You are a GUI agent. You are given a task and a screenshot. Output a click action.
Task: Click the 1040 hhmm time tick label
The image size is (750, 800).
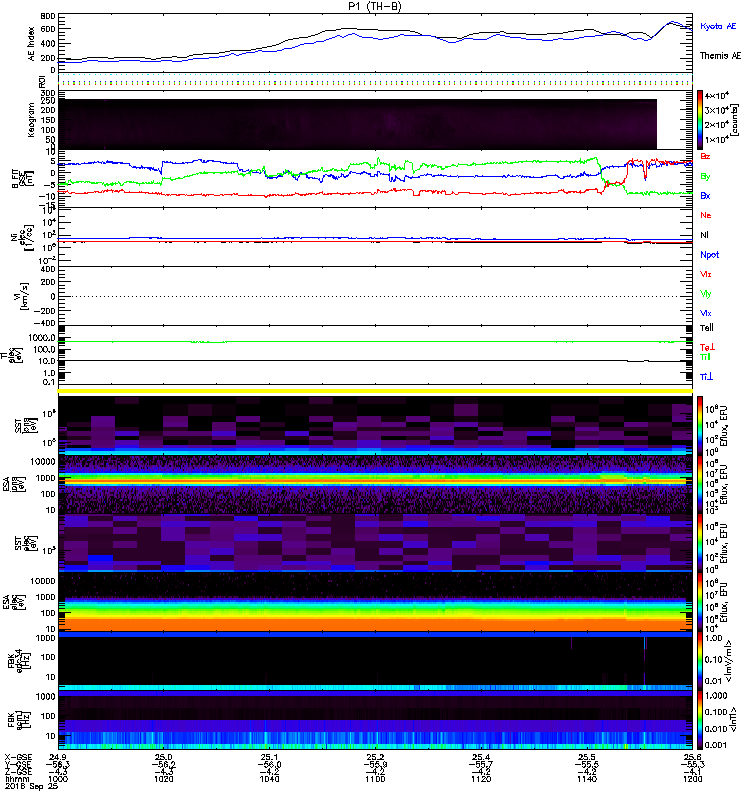click(269, 779)
